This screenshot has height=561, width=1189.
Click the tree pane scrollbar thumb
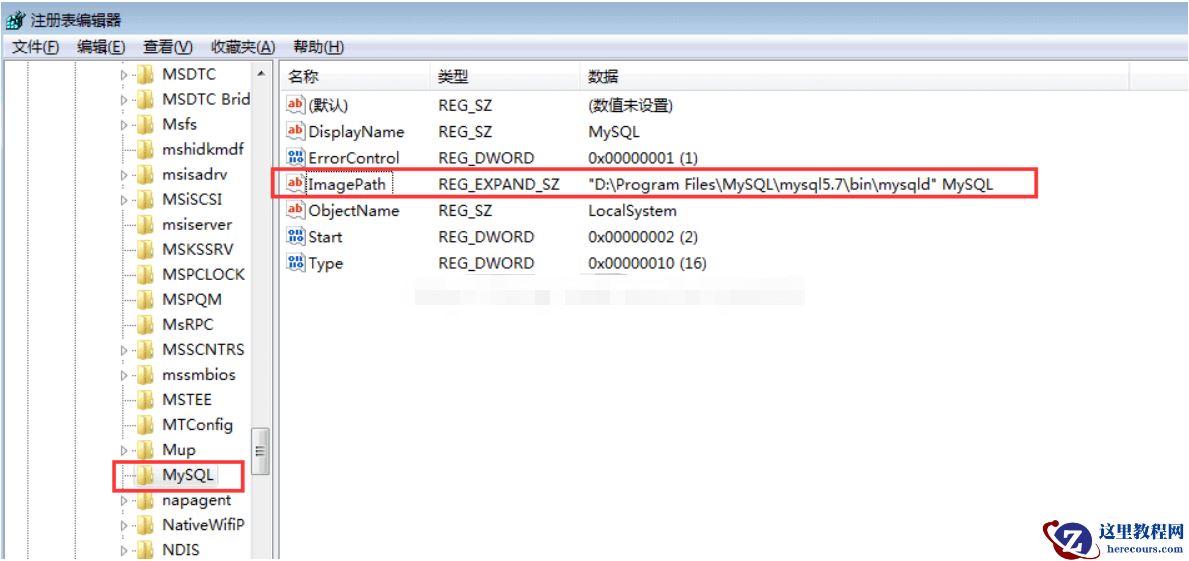click(x=260, y=451)
